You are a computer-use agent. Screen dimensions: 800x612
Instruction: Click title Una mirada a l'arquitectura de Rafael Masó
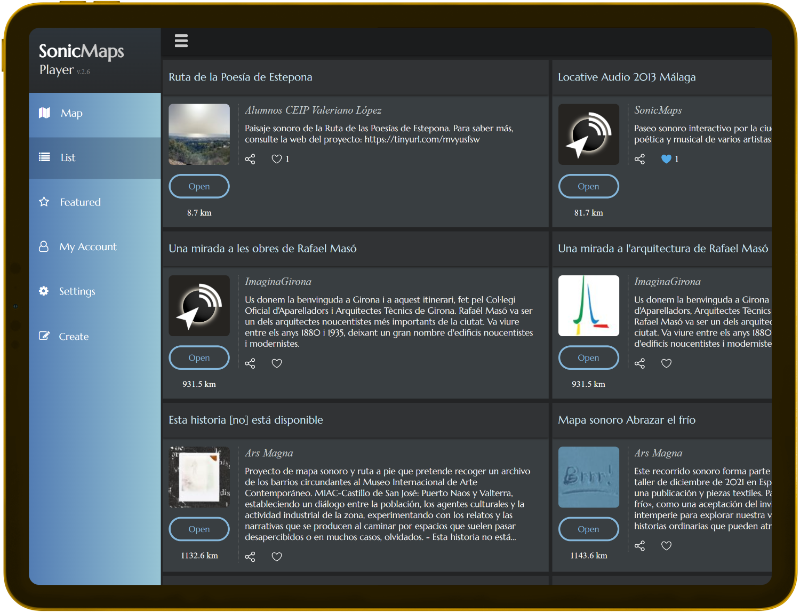(x=663, y=248)
